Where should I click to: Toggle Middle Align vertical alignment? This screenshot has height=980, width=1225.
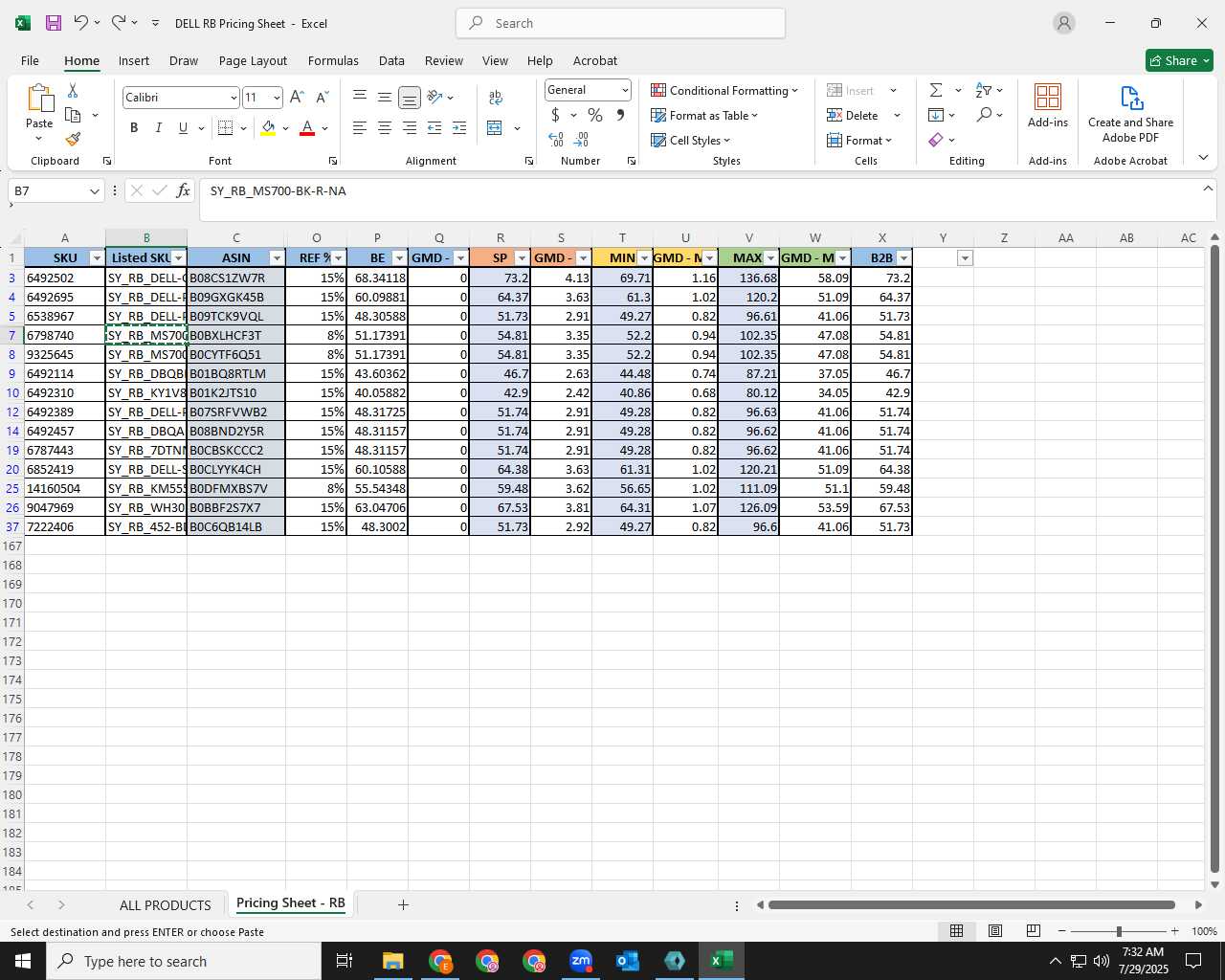[x=385, y=97]
